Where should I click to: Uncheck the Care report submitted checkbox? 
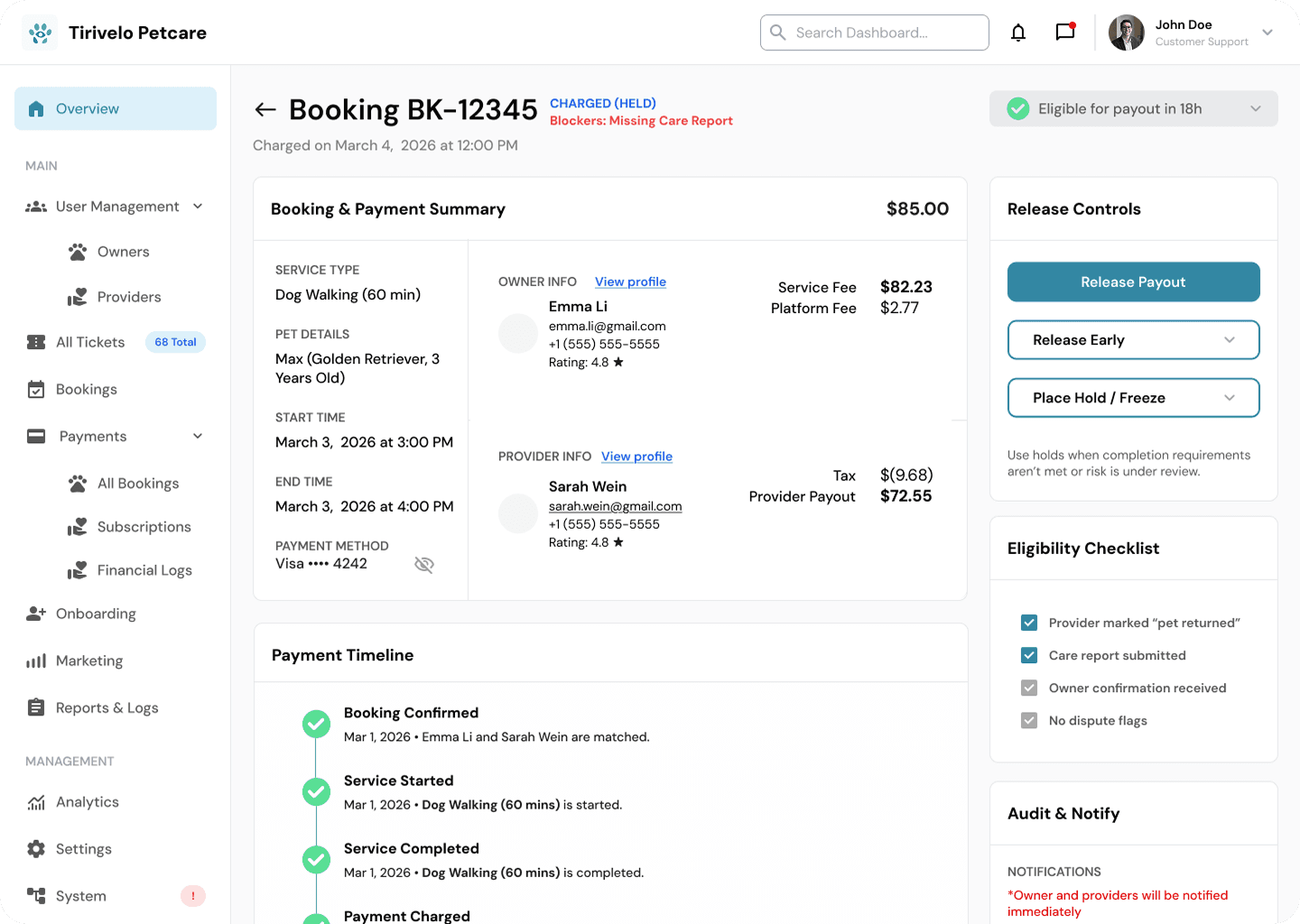pos(1029,655)
